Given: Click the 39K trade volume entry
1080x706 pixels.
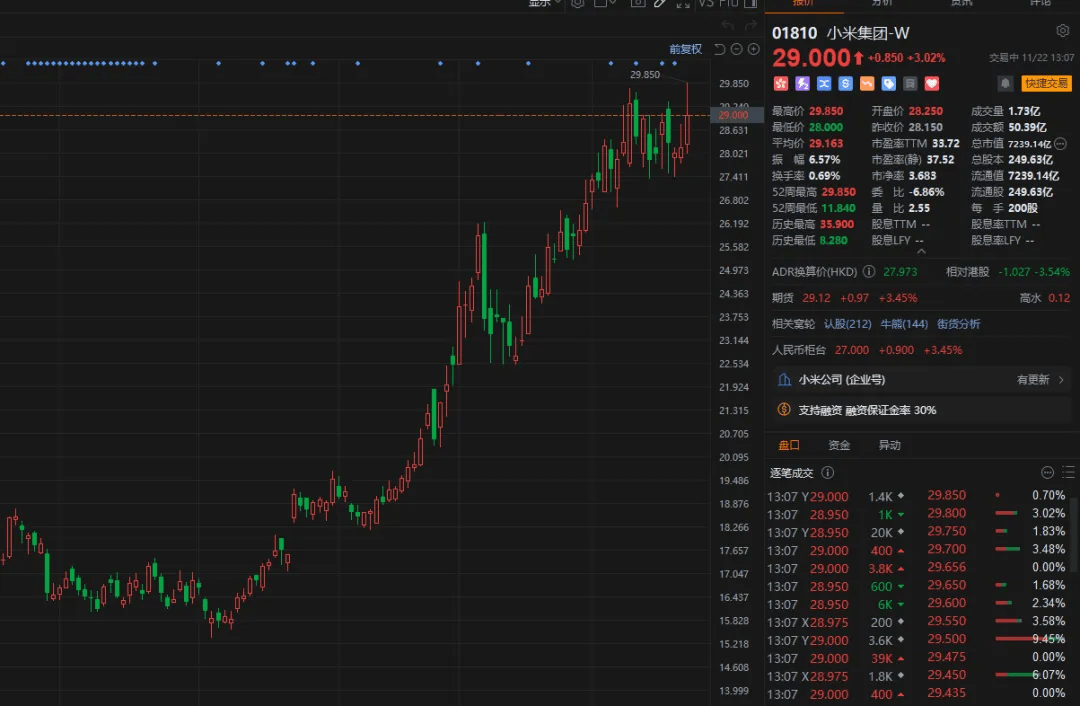Looking at the screenshot, I should (882, 658).
